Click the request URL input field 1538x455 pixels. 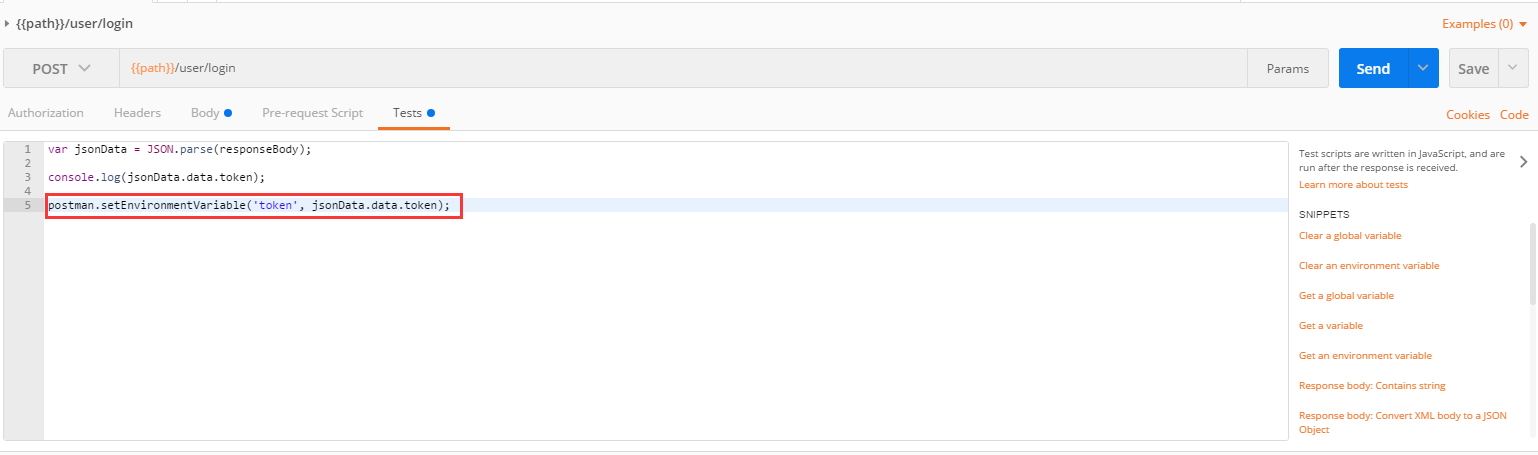click(x=680, y=69)
